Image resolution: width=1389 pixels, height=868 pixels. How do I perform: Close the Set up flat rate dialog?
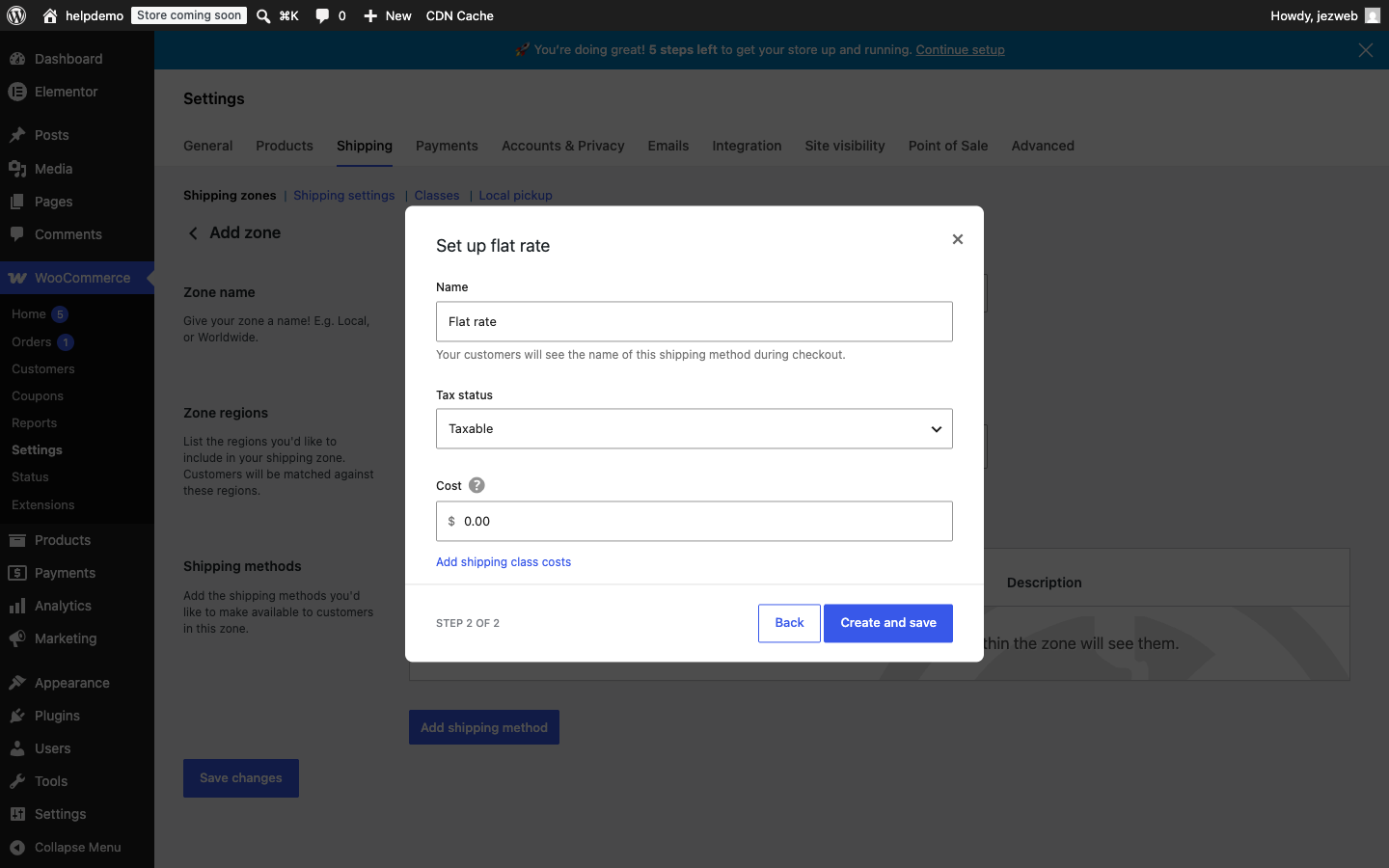click(x=958, y=239)
